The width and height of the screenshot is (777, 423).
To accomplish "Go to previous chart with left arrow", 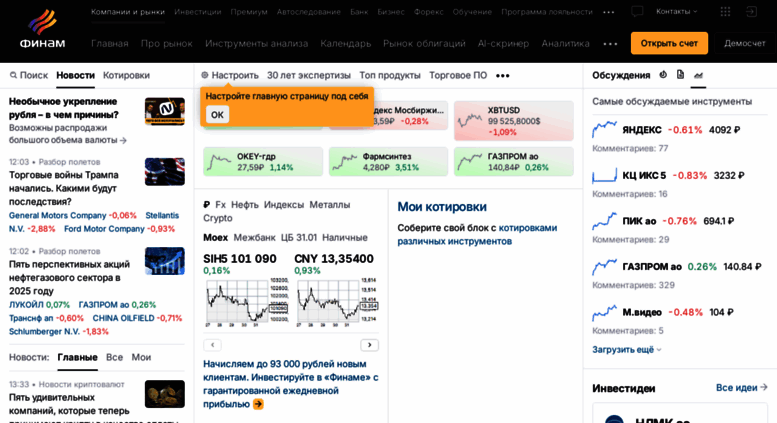I will (x=212, y=345).
